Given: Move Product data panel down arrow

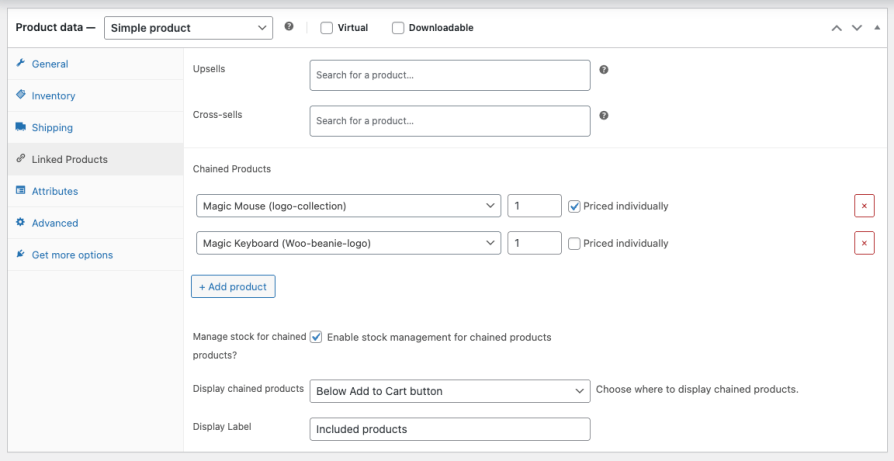Looking at the screenshot, I should tap(857, 28).
